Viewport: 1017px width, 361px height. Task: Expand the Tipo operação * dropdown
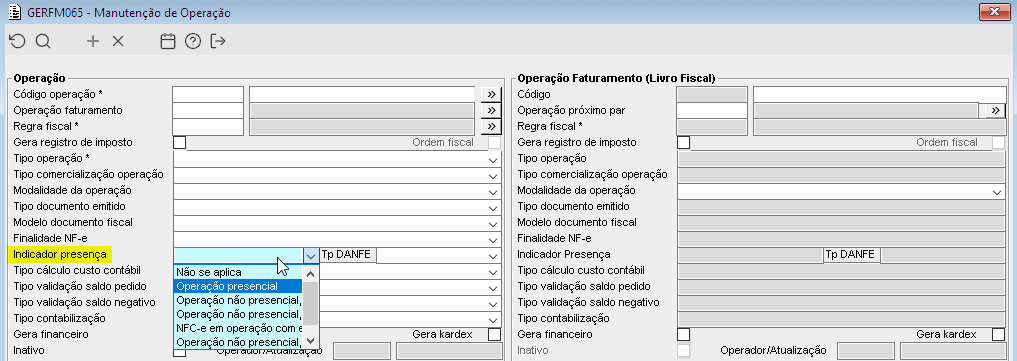coord(494,159)
